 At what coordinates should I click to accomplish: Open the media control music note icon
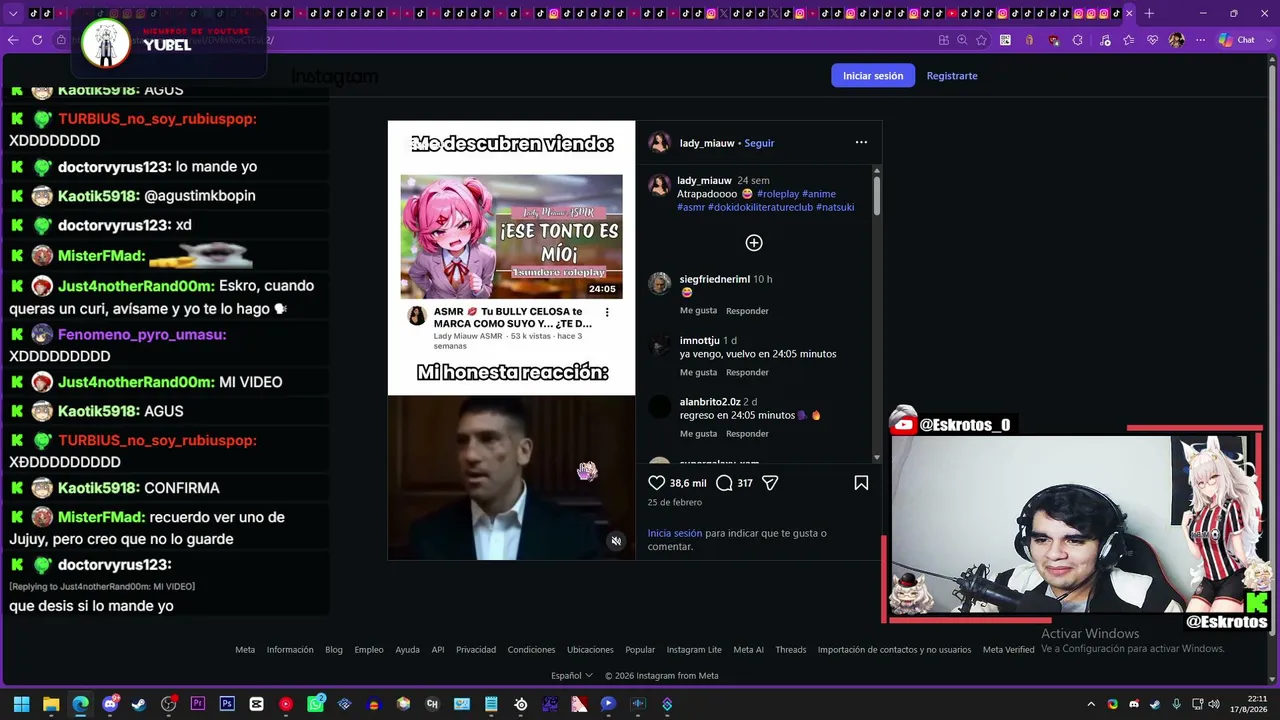click(1103, 40)
